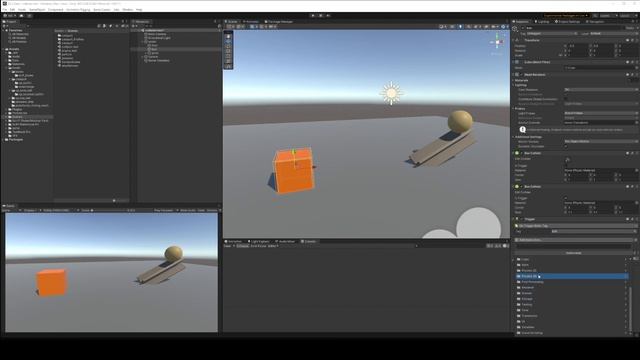Switch to the Audio Mixer tab
640x360 pixels.
tap(285, 242)
